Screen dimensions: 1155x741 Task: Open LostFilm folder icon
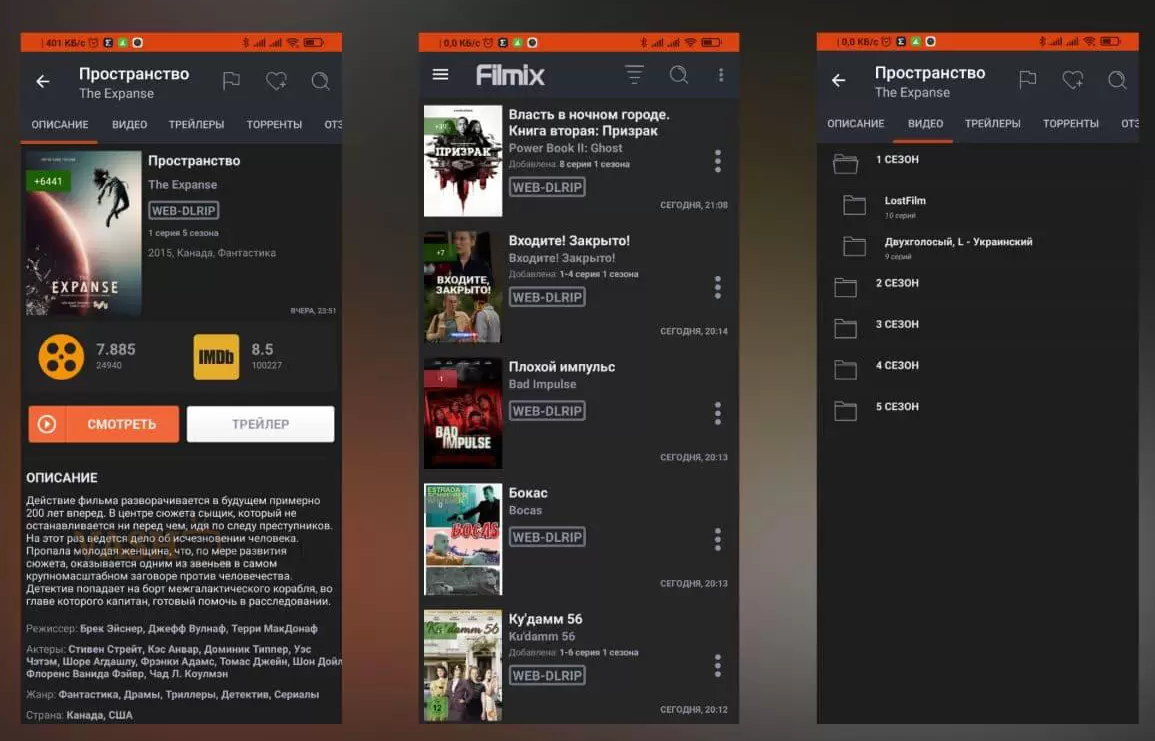point(854,205)
